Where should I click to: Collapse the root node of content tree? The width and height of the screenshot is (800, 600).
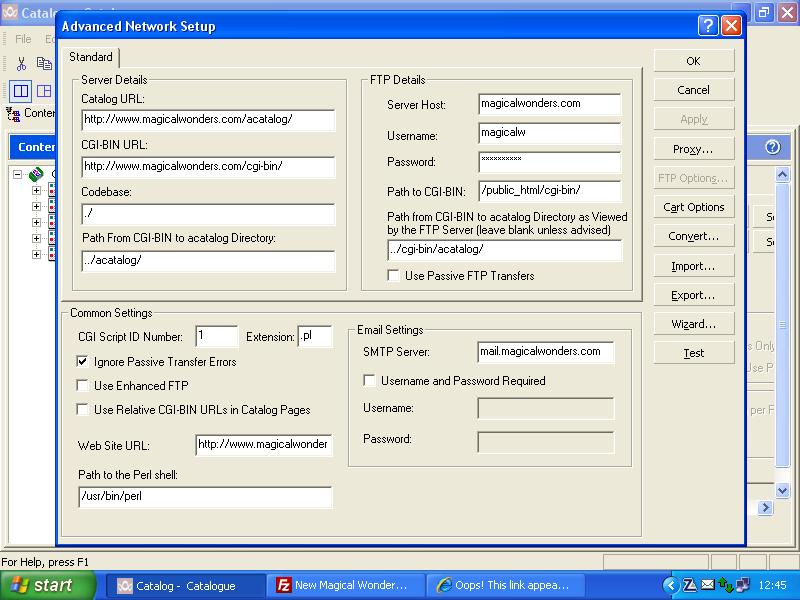[18, 175]
